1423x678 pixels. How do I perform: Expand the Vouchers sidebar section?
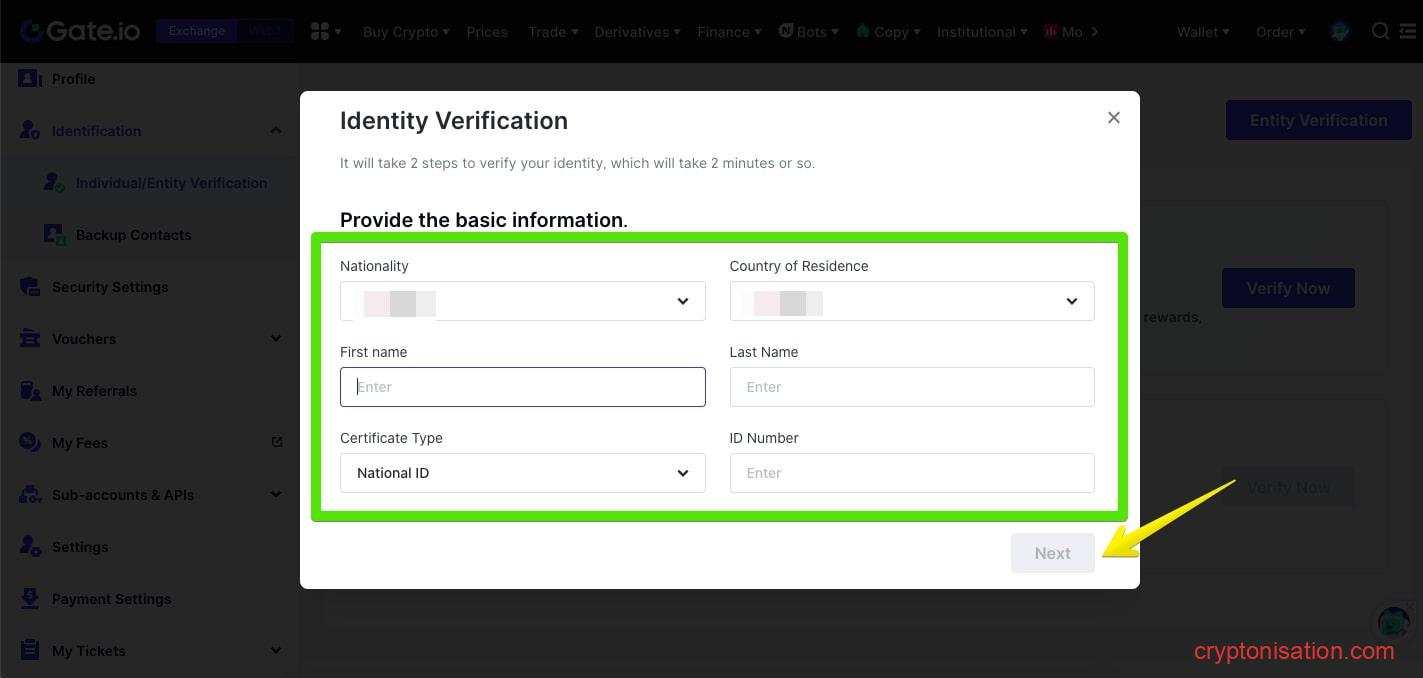pyautogui.click(x=276, y=339)
